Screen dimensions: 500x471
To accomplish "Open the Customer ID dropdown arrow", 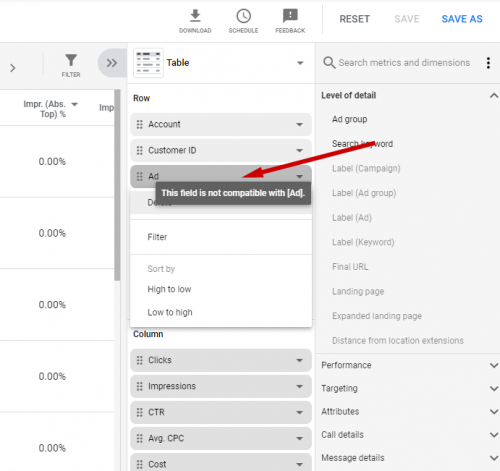I will click(x=299, y=150).
